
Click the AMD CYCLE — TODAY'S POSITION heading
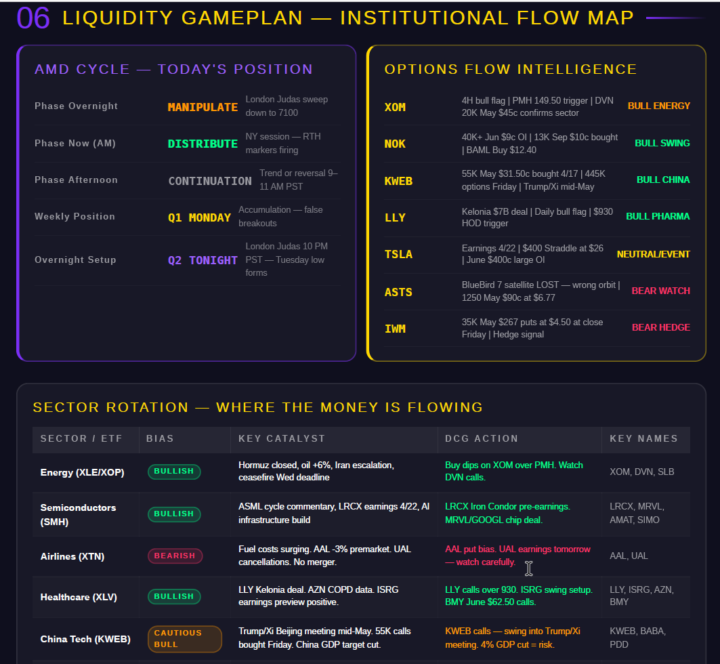tap(174, 69)
